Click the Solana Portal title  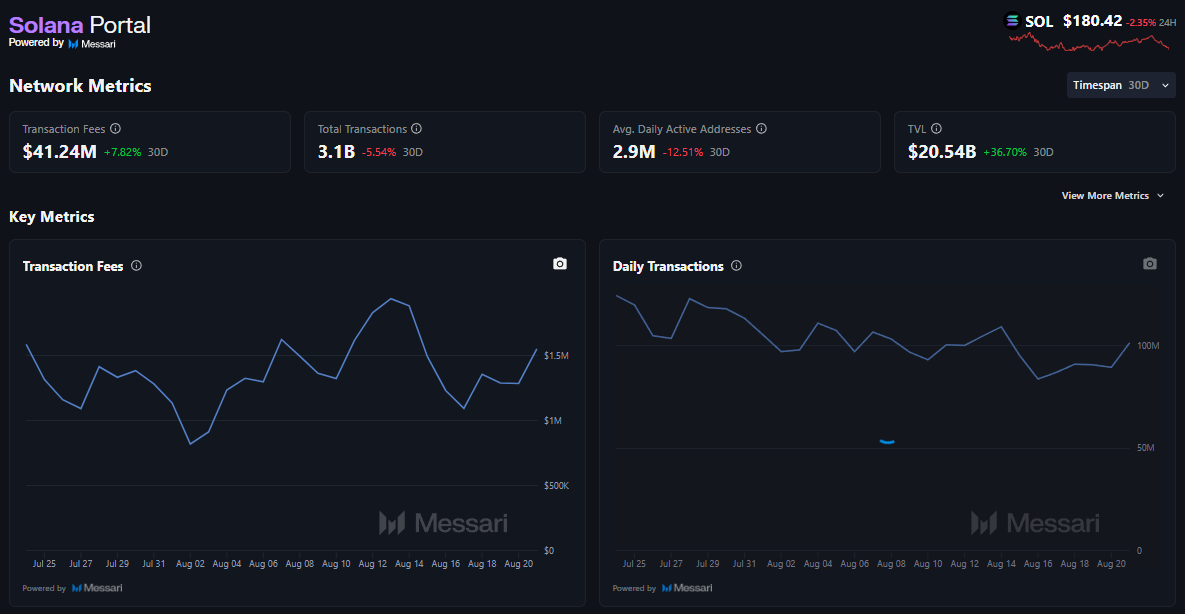pos(80,24)
